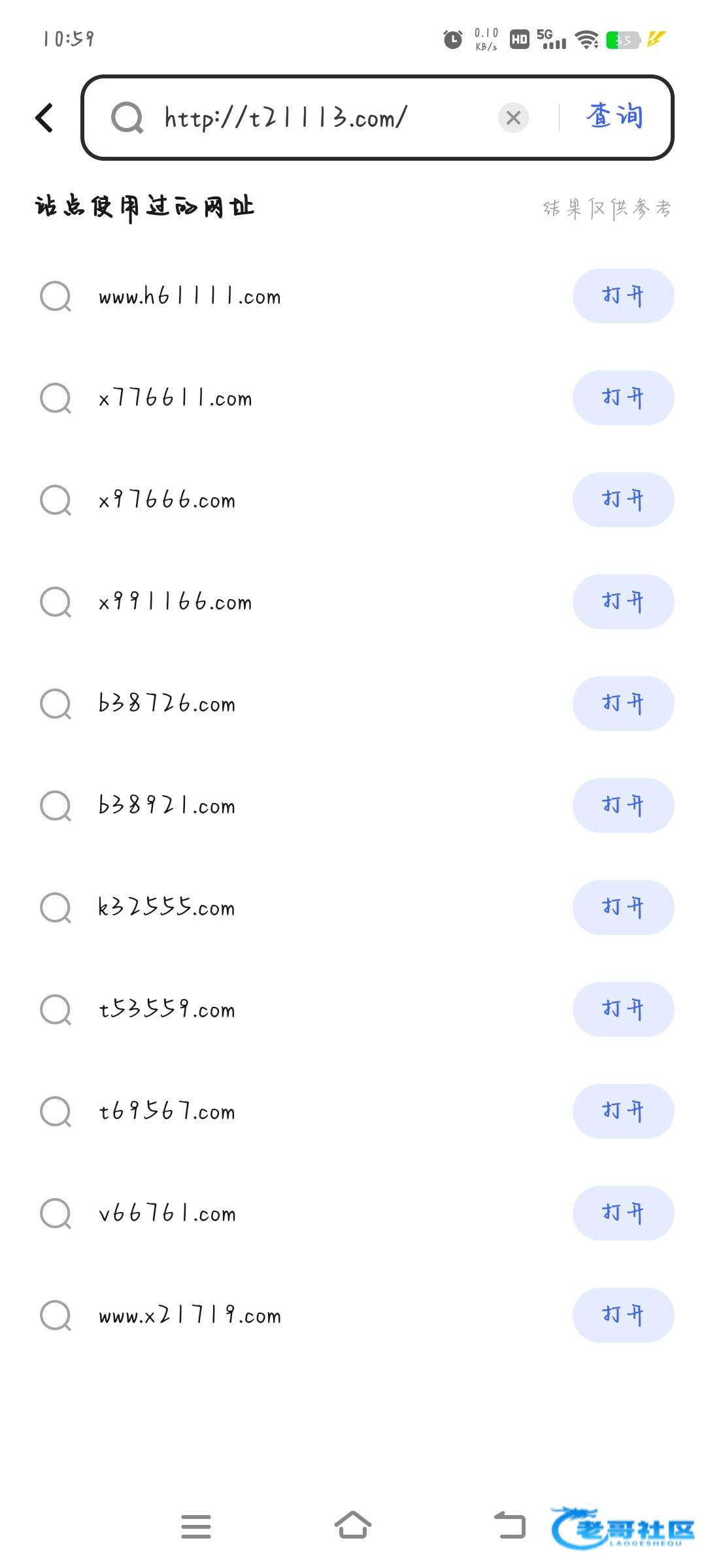Choose the k32555.com entry
Viewport: 706px width, 1568px height.
click(x=167, y=907)
